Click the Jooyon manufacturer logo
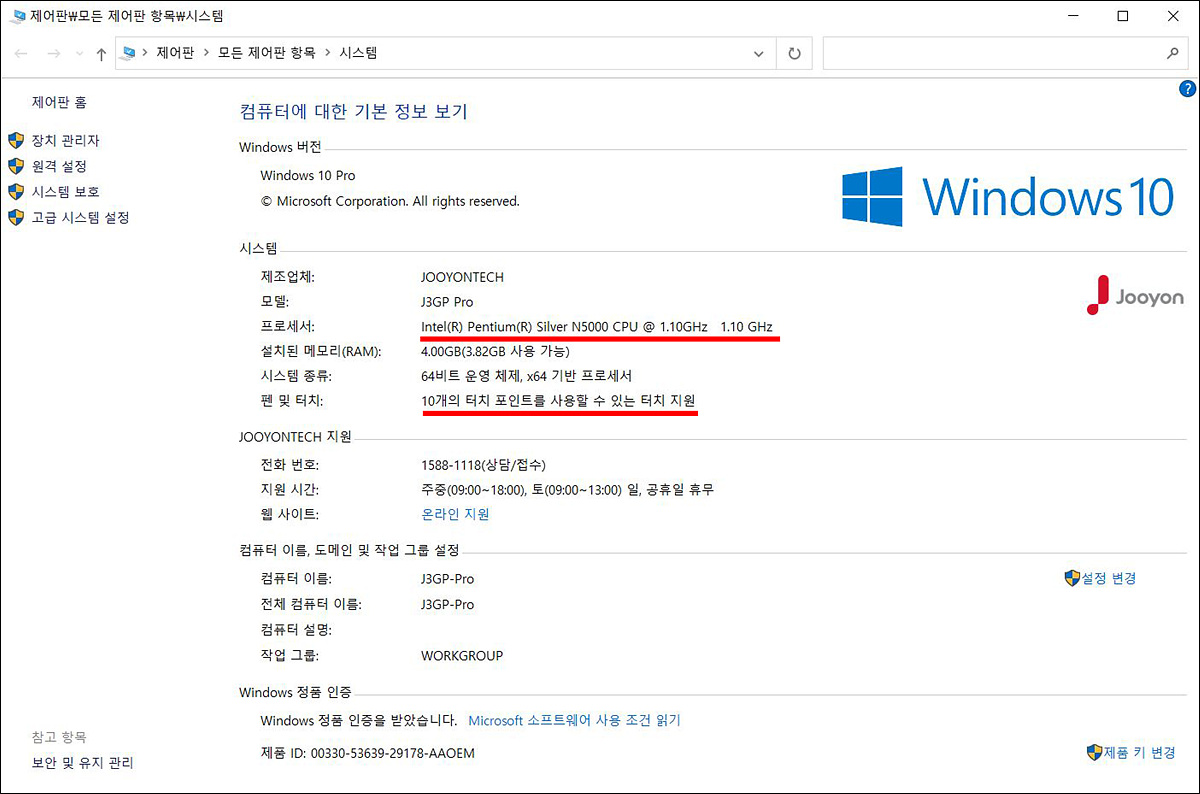1200x794 pixels. (1135, 296)
